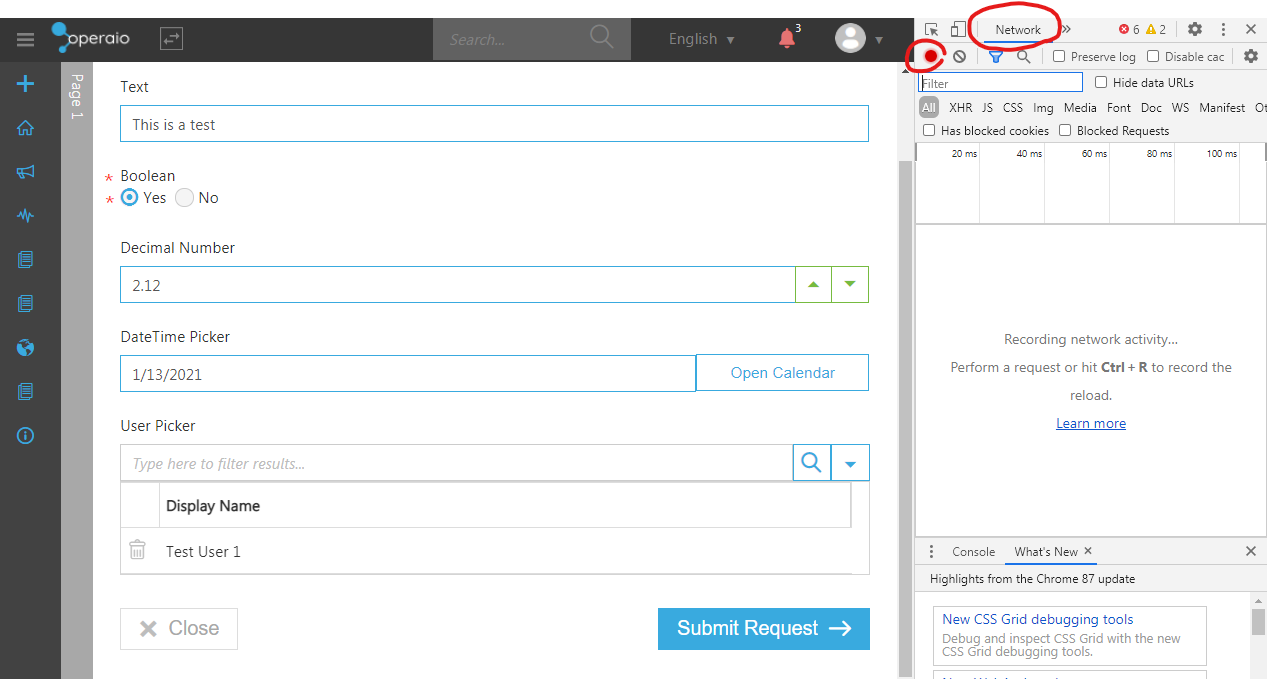Switch to the Console drawer tab
Viewport: 1267px width, 679px height.
(x=973, y=552)
